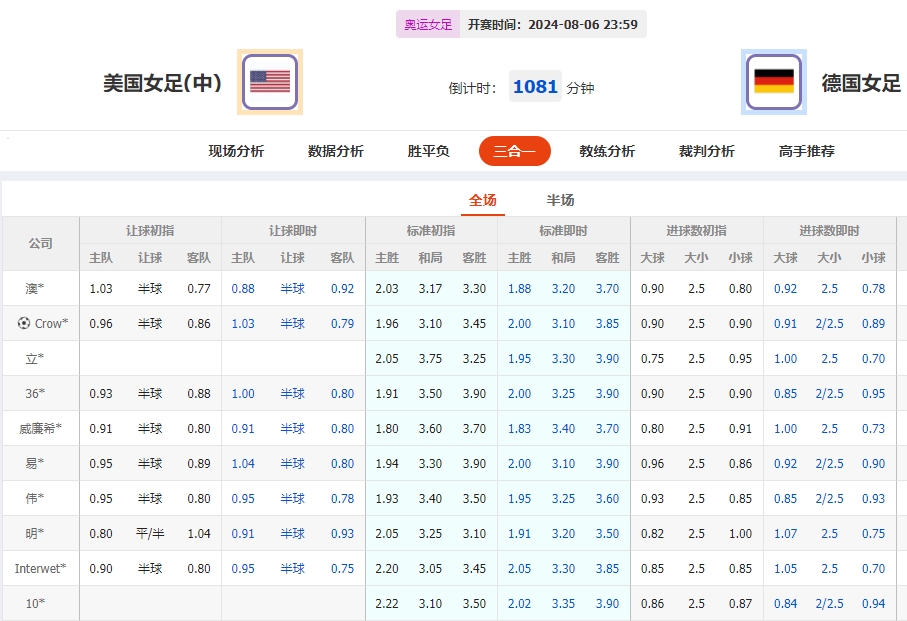907x621 pixels.
Task: Click bookmaker name Interwet*
Action: (40, 568)
